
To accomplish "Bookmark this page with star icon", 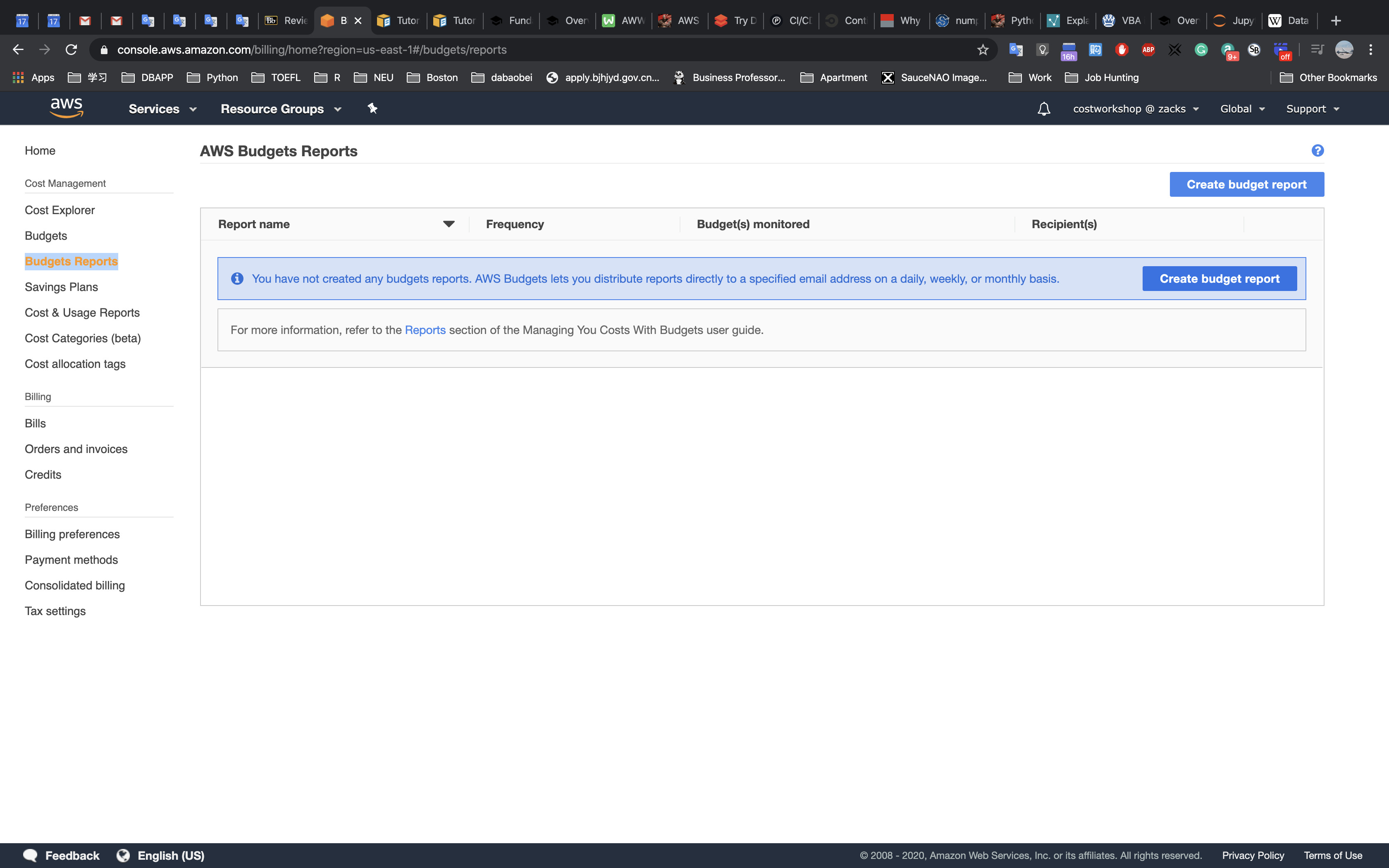I will 983,50.
